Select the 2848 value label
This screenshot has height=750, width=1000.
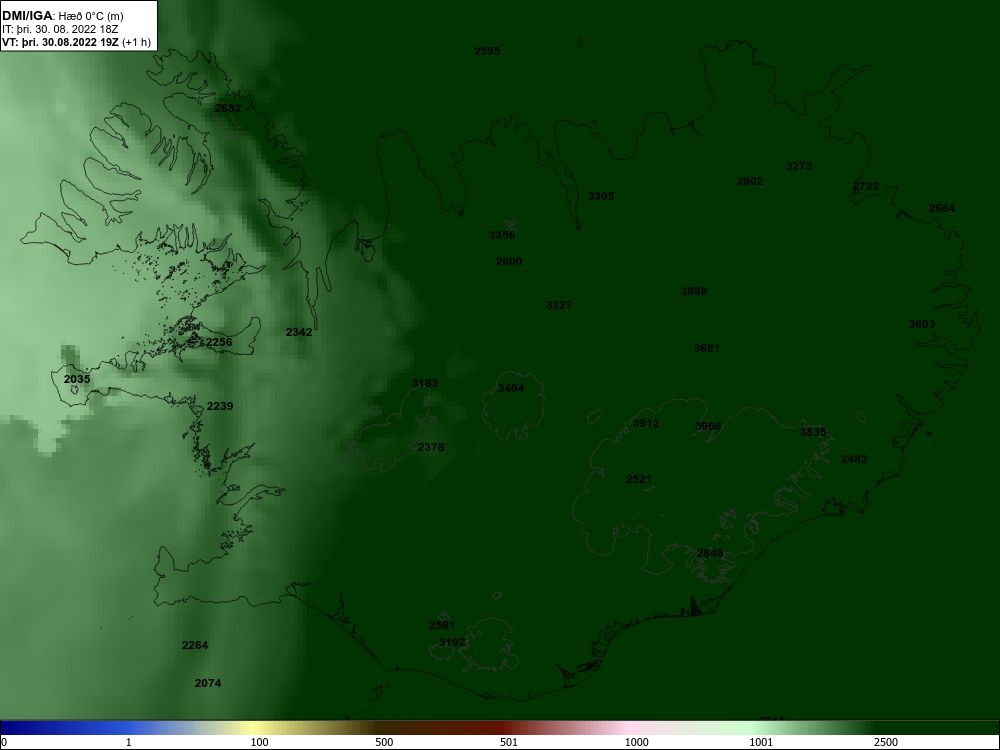click(x=710, y=553)
